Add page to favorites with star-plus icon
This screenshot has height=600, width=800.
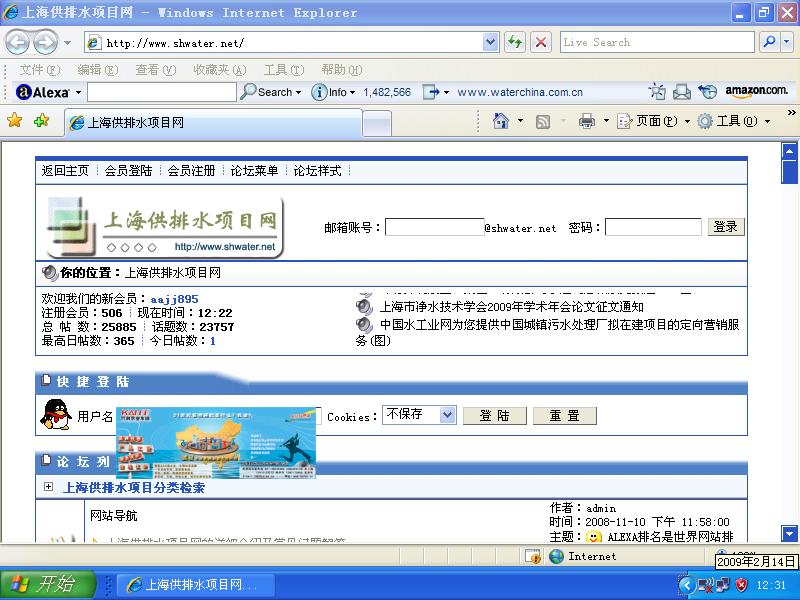point(40,120)
